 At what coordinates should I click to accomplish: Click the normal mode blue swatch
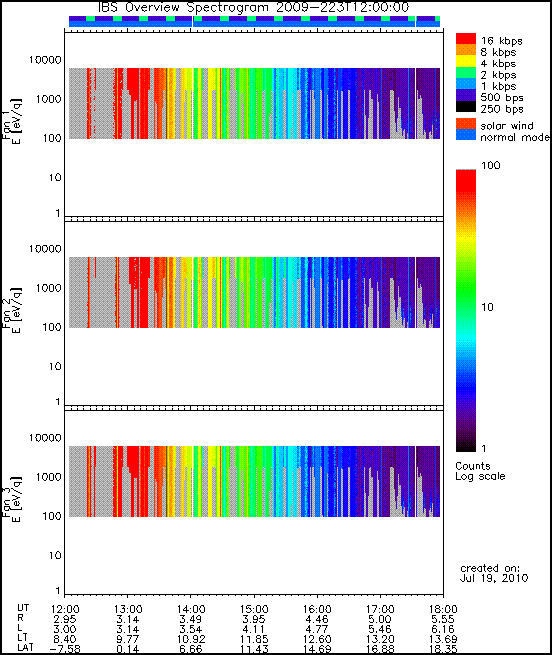coord(466,135)
